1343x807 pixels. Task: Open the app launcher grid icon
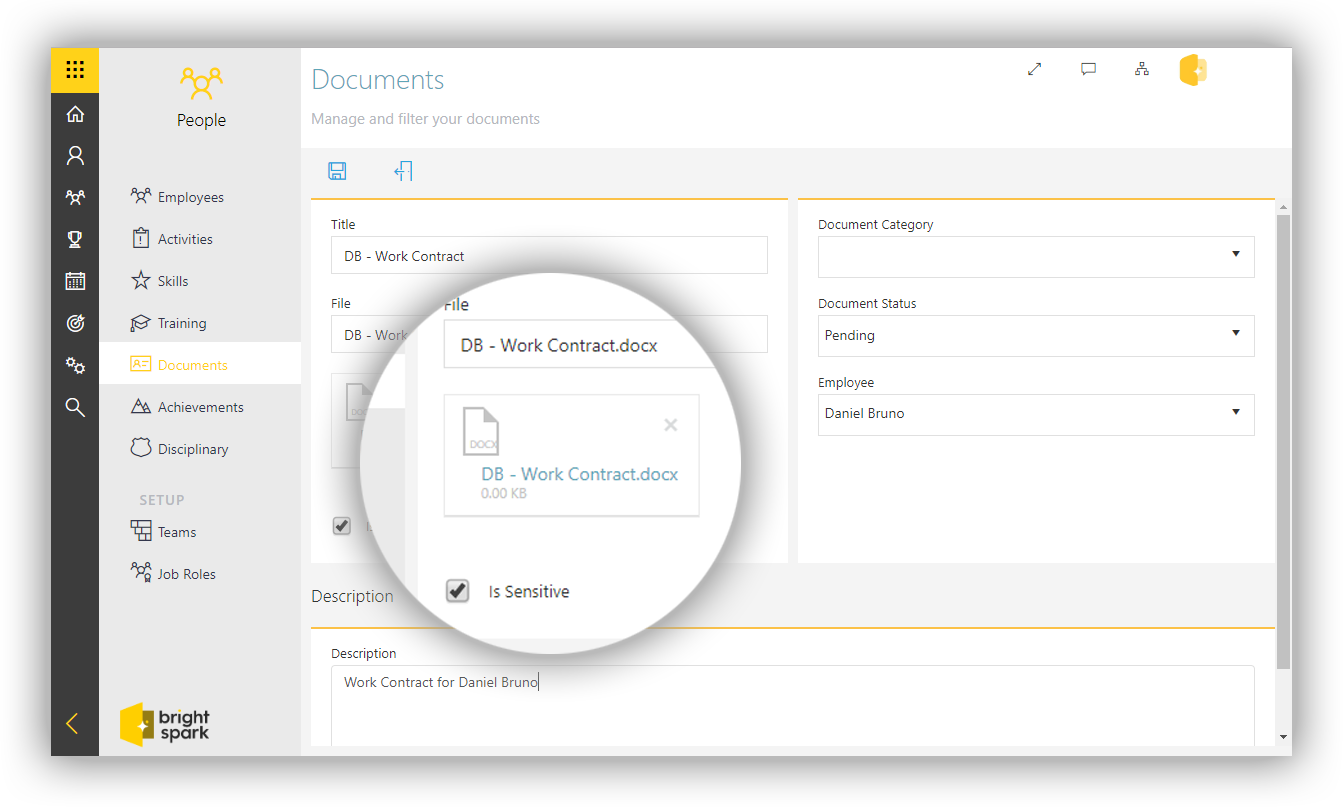tap(75, 70)
